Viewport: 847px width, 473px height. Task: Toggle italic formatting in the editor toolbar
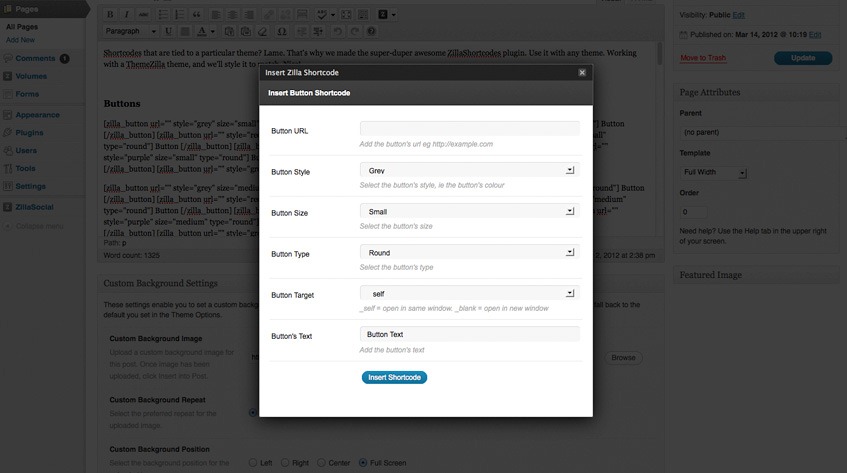[126, 15]
